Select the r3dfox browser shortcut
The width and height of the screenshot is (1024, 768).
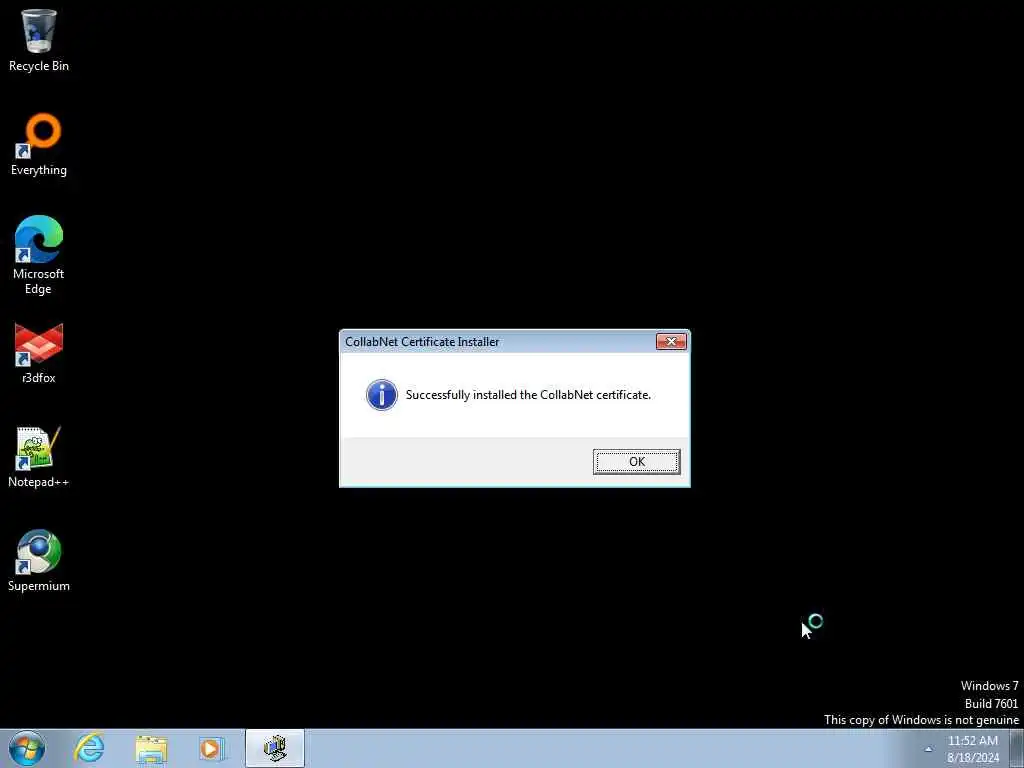tap(39, 353)
